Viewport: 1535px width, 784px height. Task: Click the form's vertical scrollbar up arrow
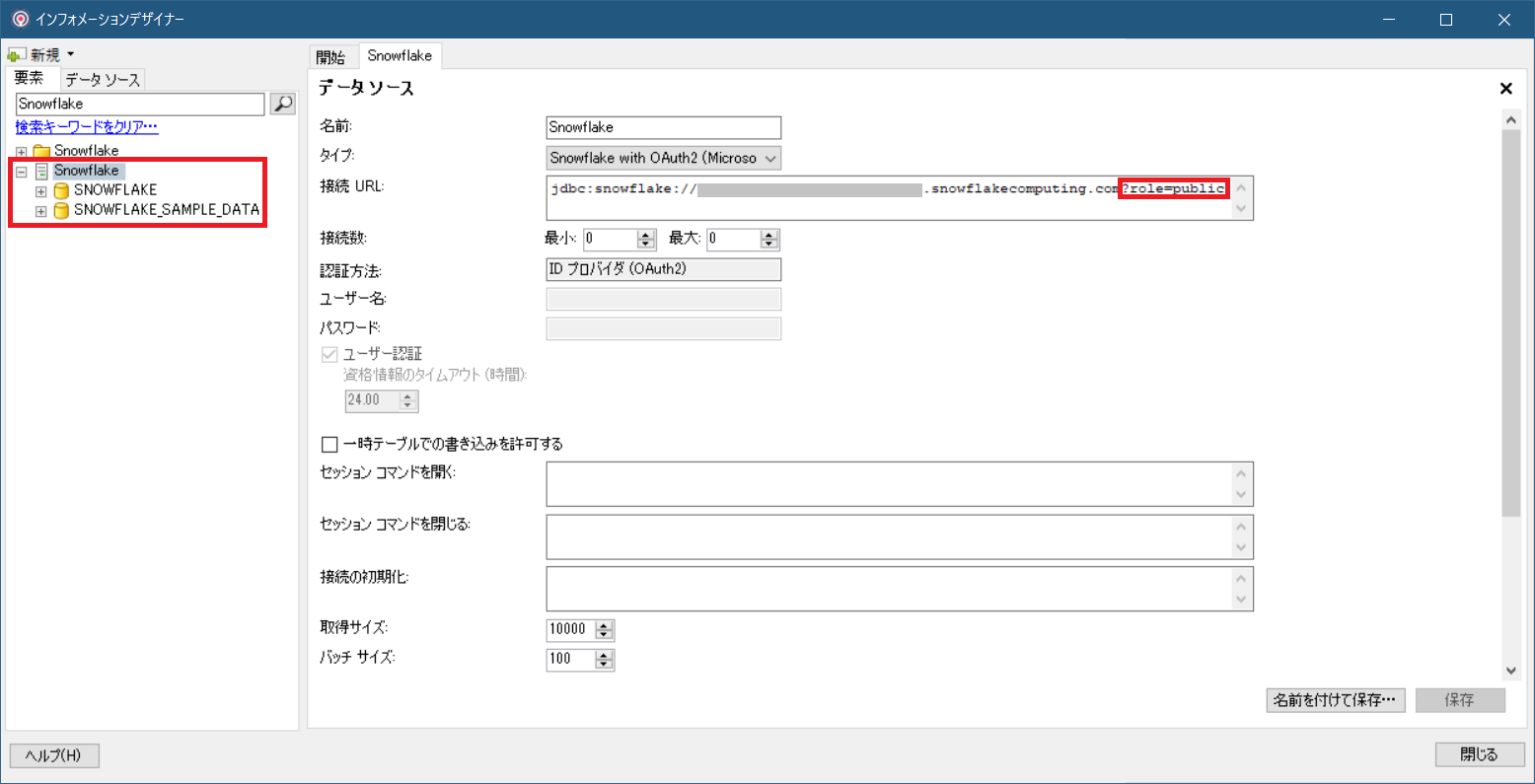coord(1511,120)
